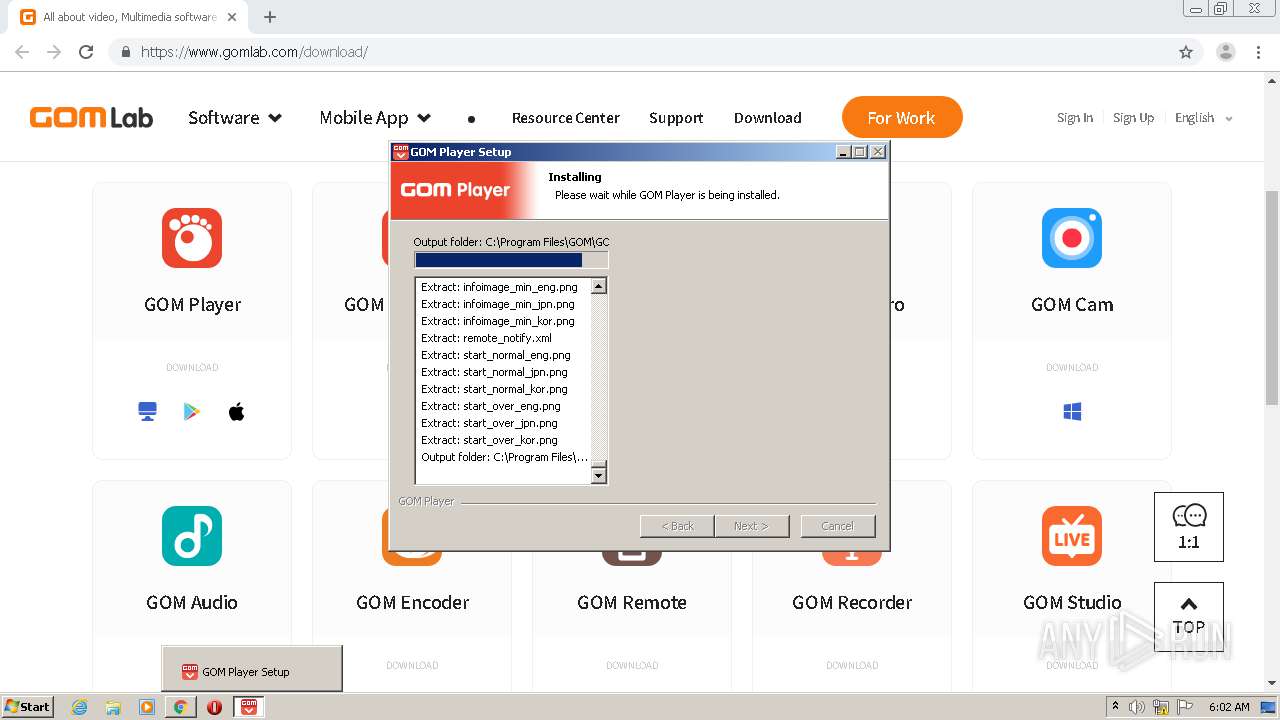Click GOM Cam Windows download icon
Screen dimensions: 1280x720
click(1072, 412)
